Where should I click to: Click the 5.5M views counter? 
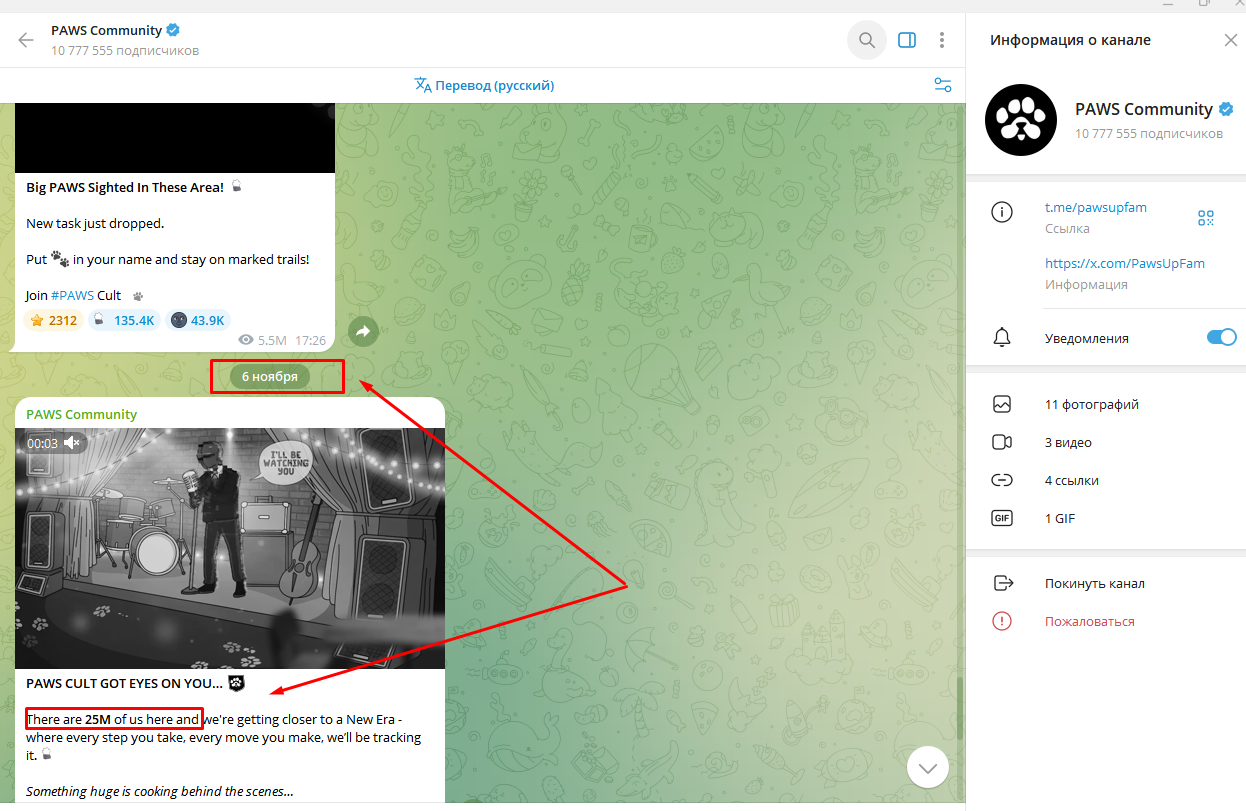264,340
